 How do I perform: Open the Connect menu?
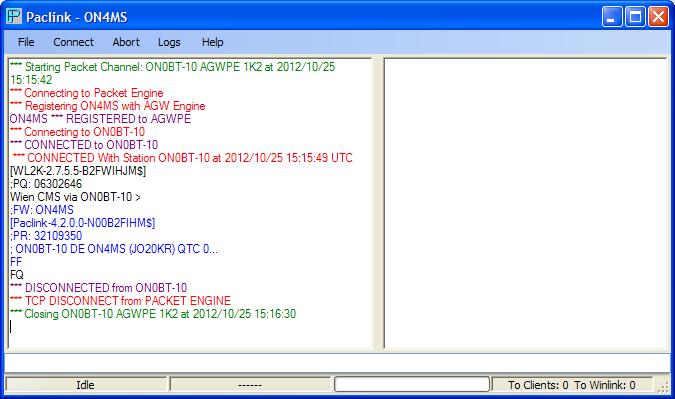tap(73, 42)
